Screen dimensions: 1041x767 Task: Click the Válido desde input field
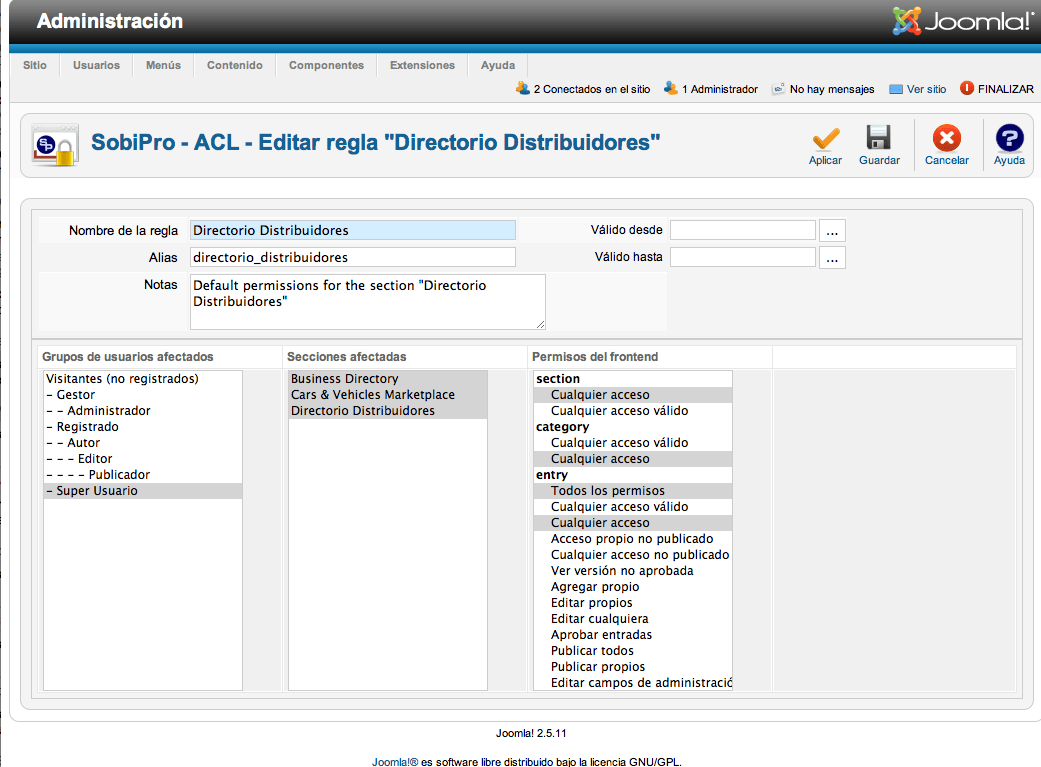click(742, 230)
